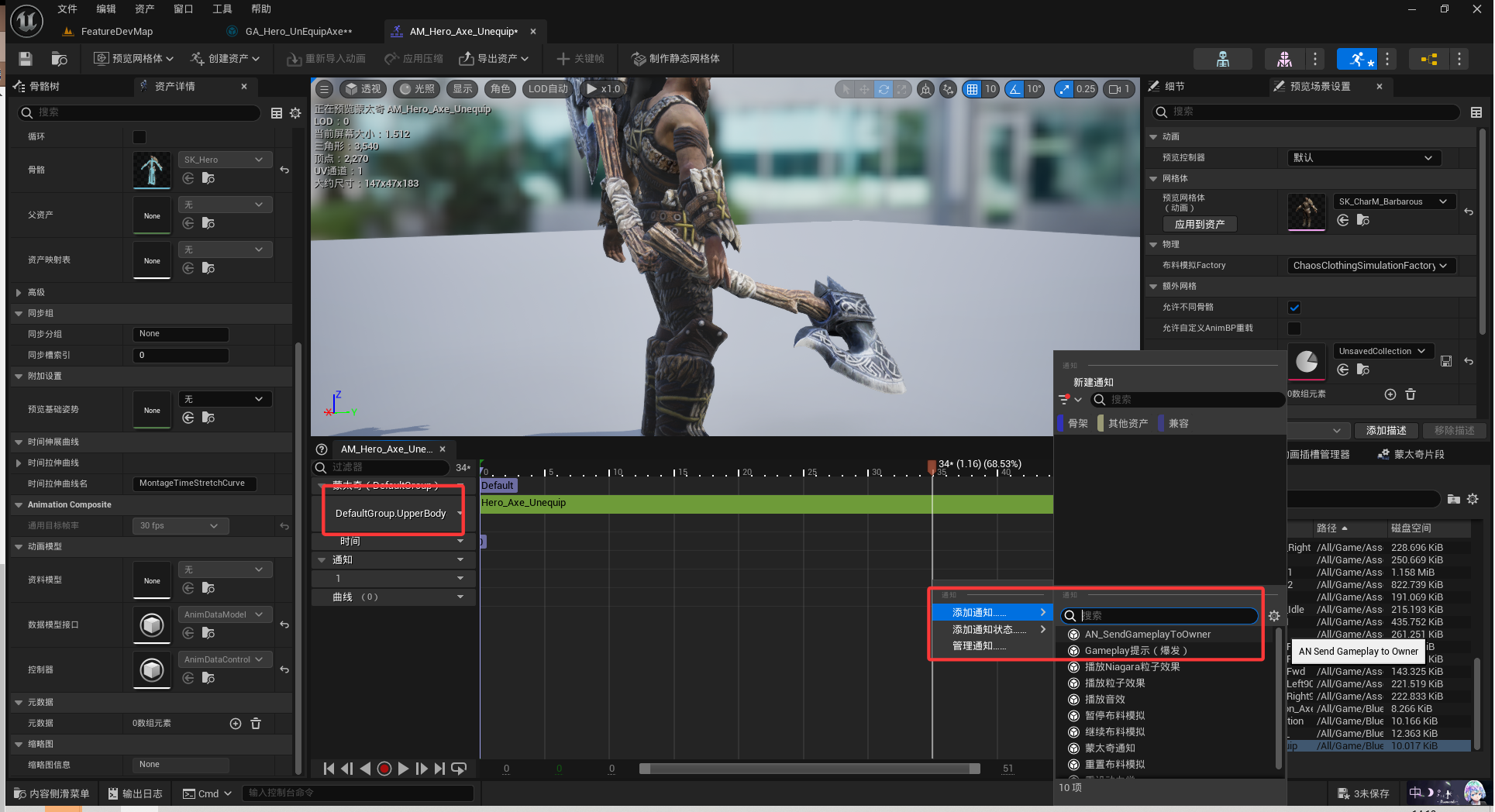Open the 文件 menu

coord(67,9)
